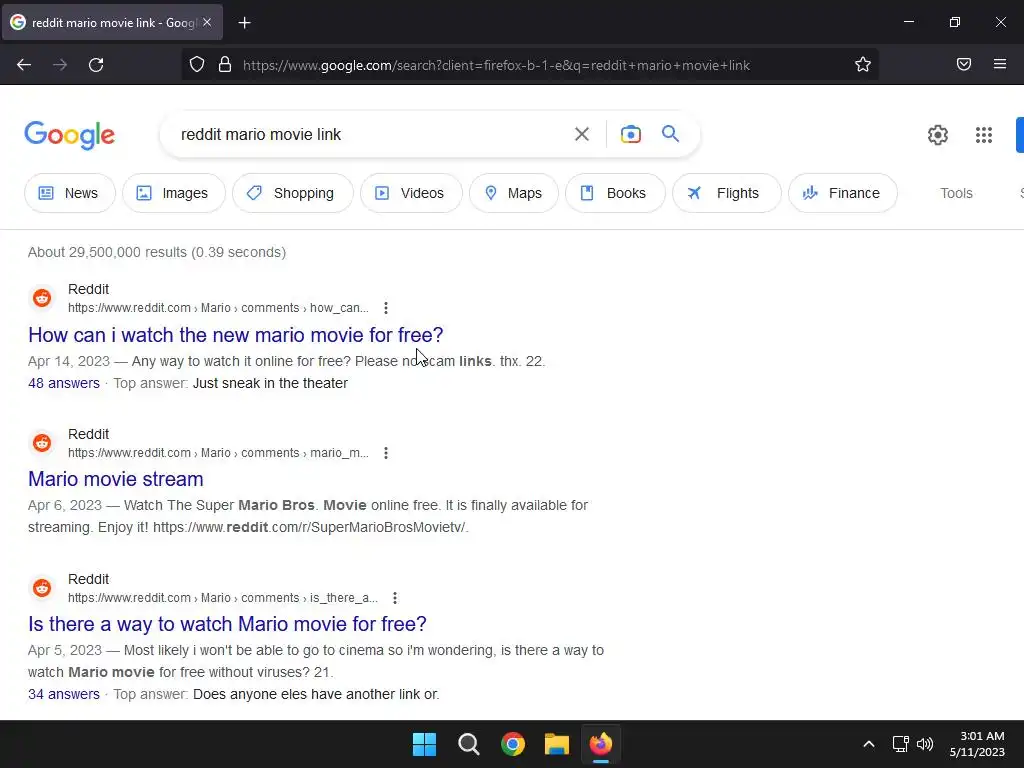Open the clock and date panel

(x=977, y=744)
